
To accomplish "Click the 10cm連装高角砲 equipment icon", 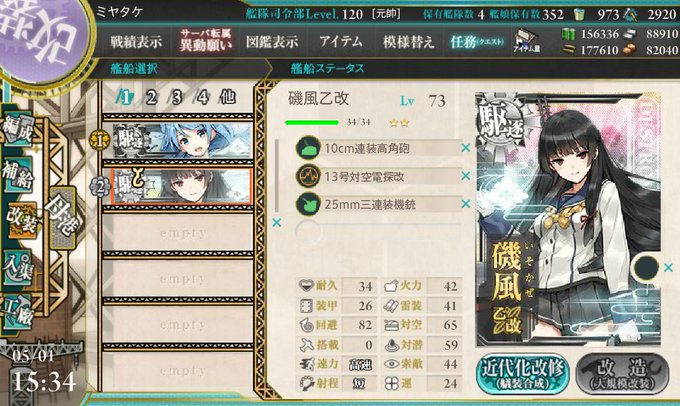I will coord(308,148).
